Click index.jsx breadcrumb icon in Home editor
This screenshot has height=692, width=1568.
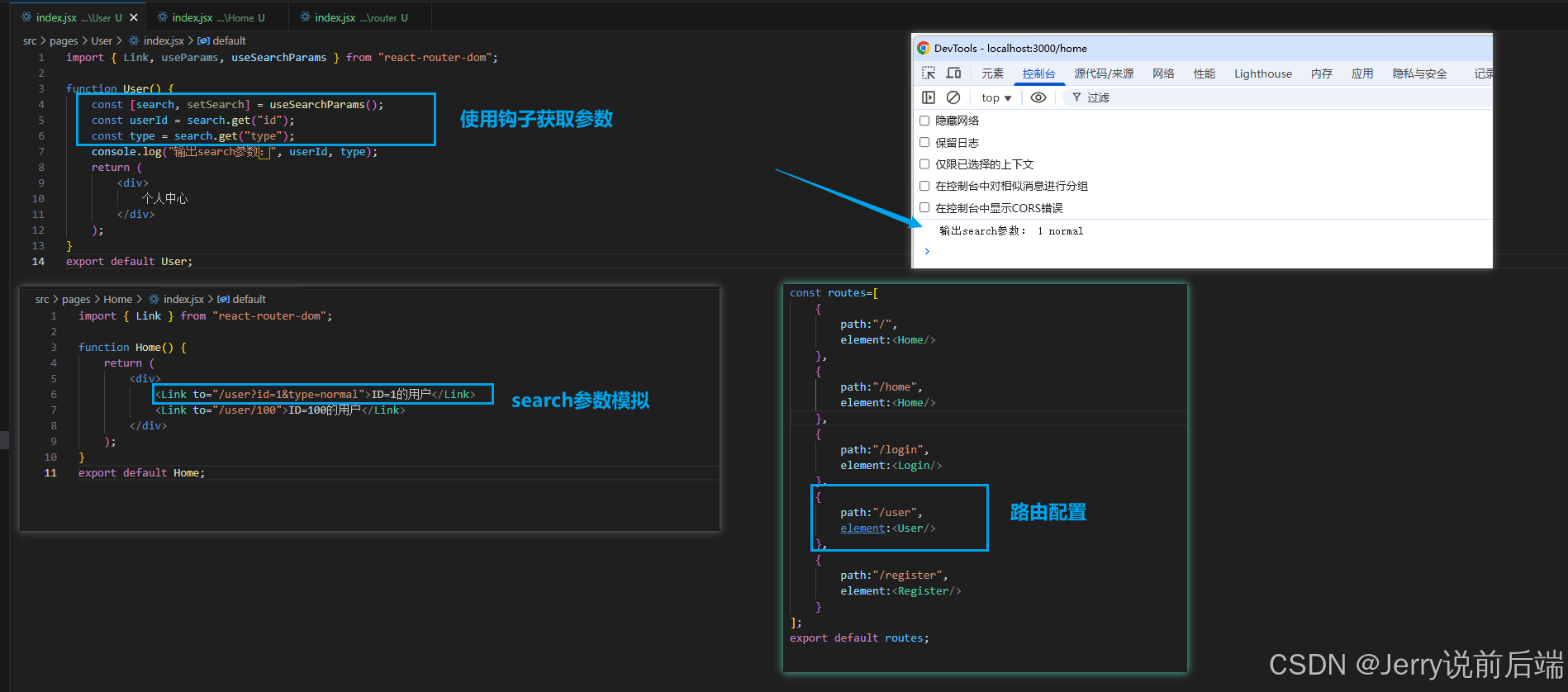tap(154, 299)
